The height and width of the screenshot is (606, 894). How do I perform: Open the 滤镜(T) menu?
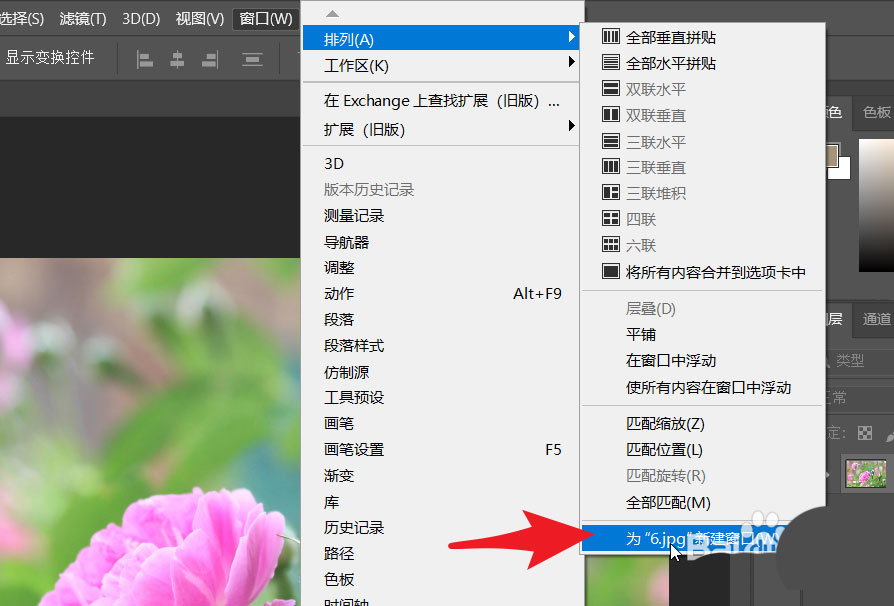coord(83,19)
